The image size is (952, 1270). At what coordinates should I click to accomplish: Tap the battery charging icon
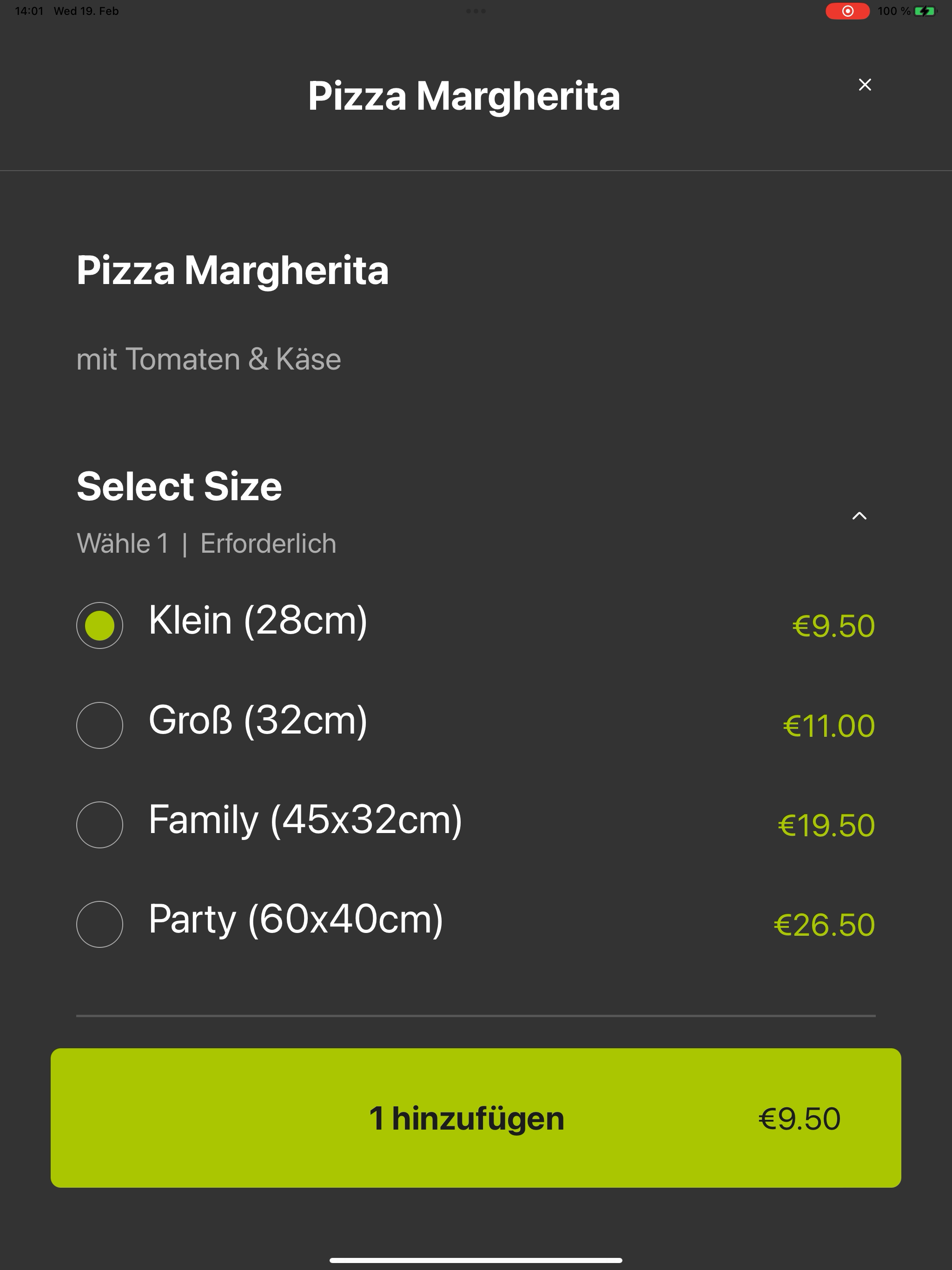tap(925, 11)
